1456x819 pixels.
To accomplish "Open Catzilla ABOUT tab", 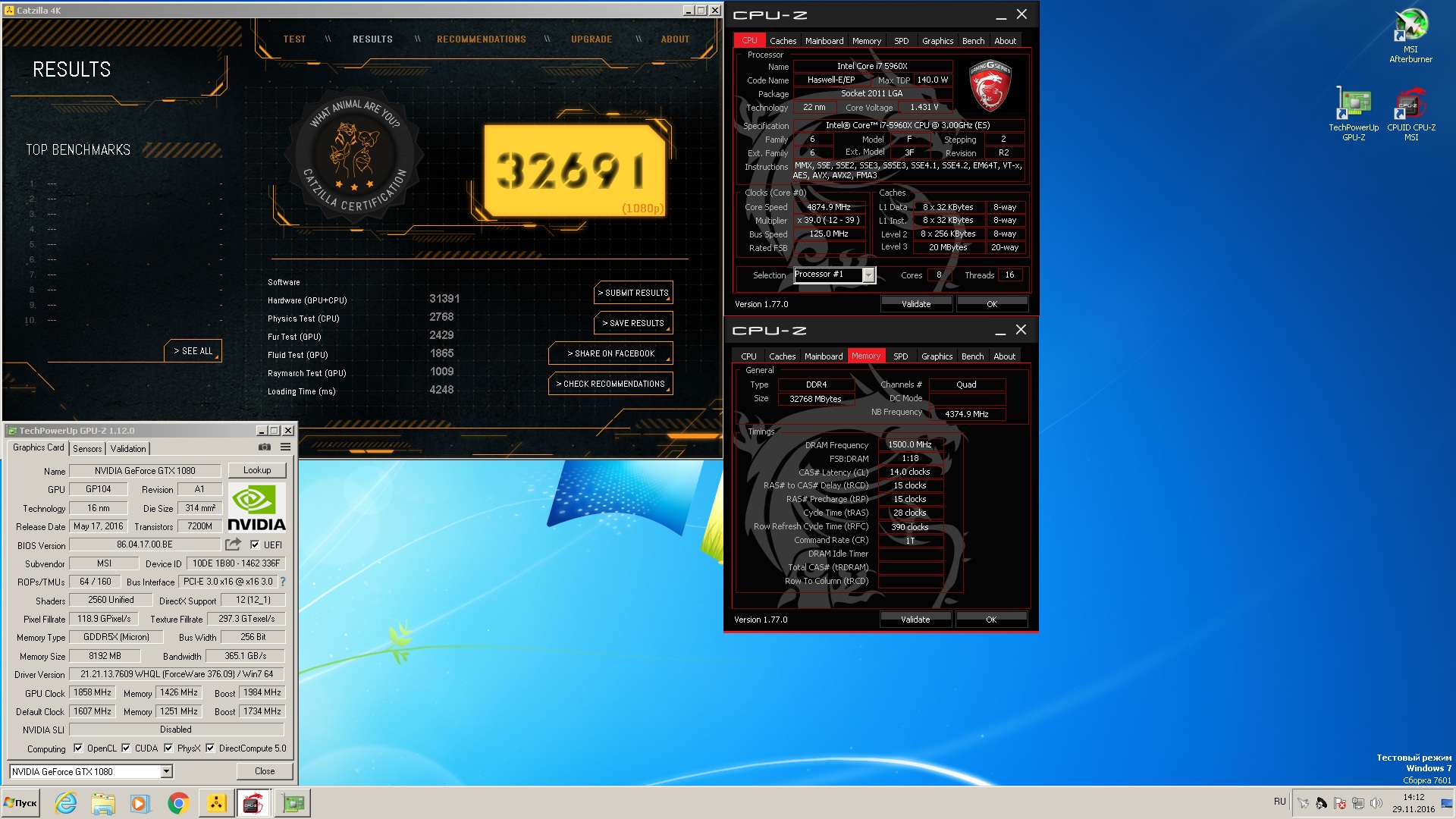I will [x=675, y=39].
